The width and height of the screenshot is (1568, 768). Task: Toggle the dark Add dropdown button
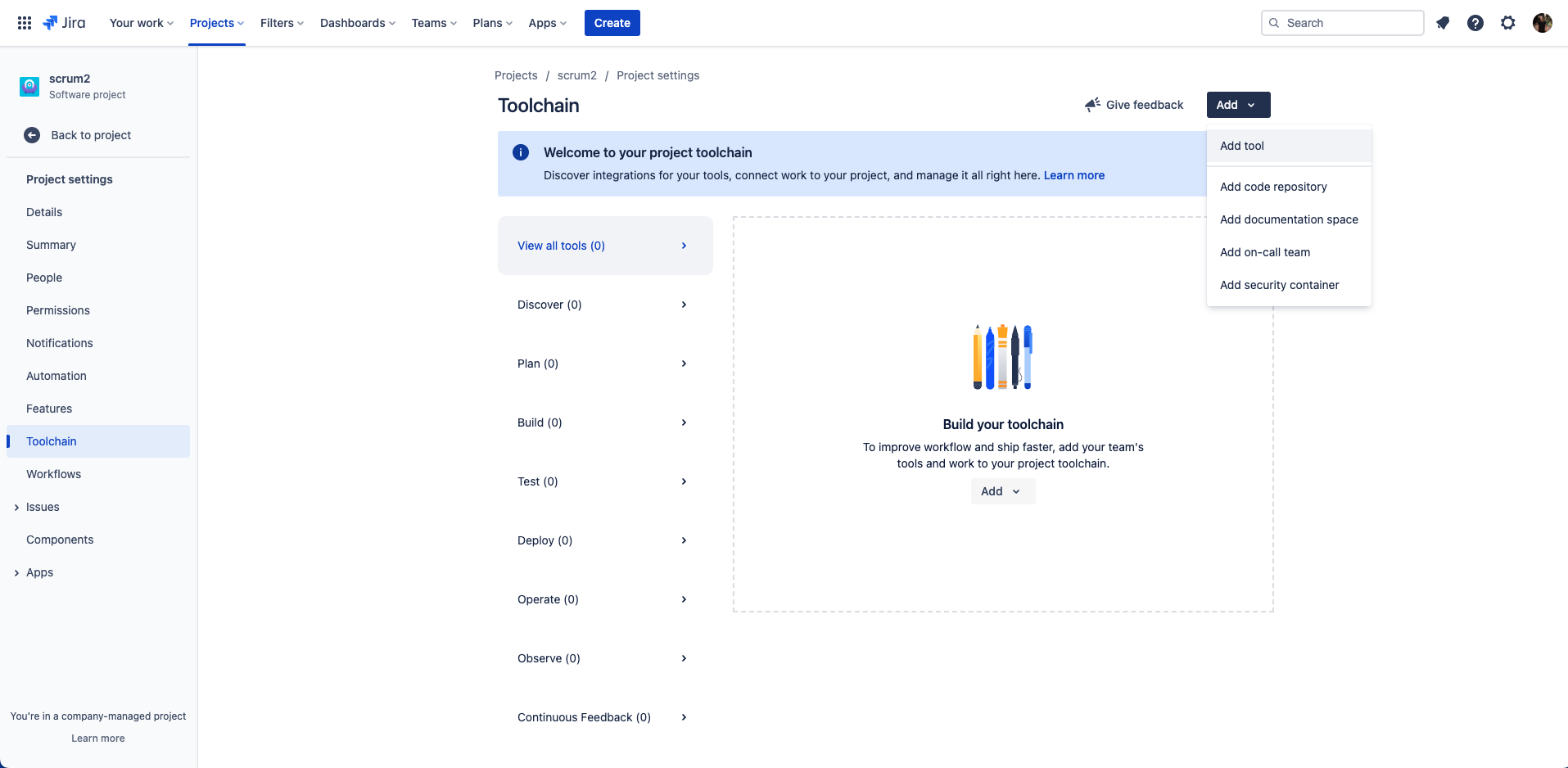pyautogui.click(x=1238, y=105)
